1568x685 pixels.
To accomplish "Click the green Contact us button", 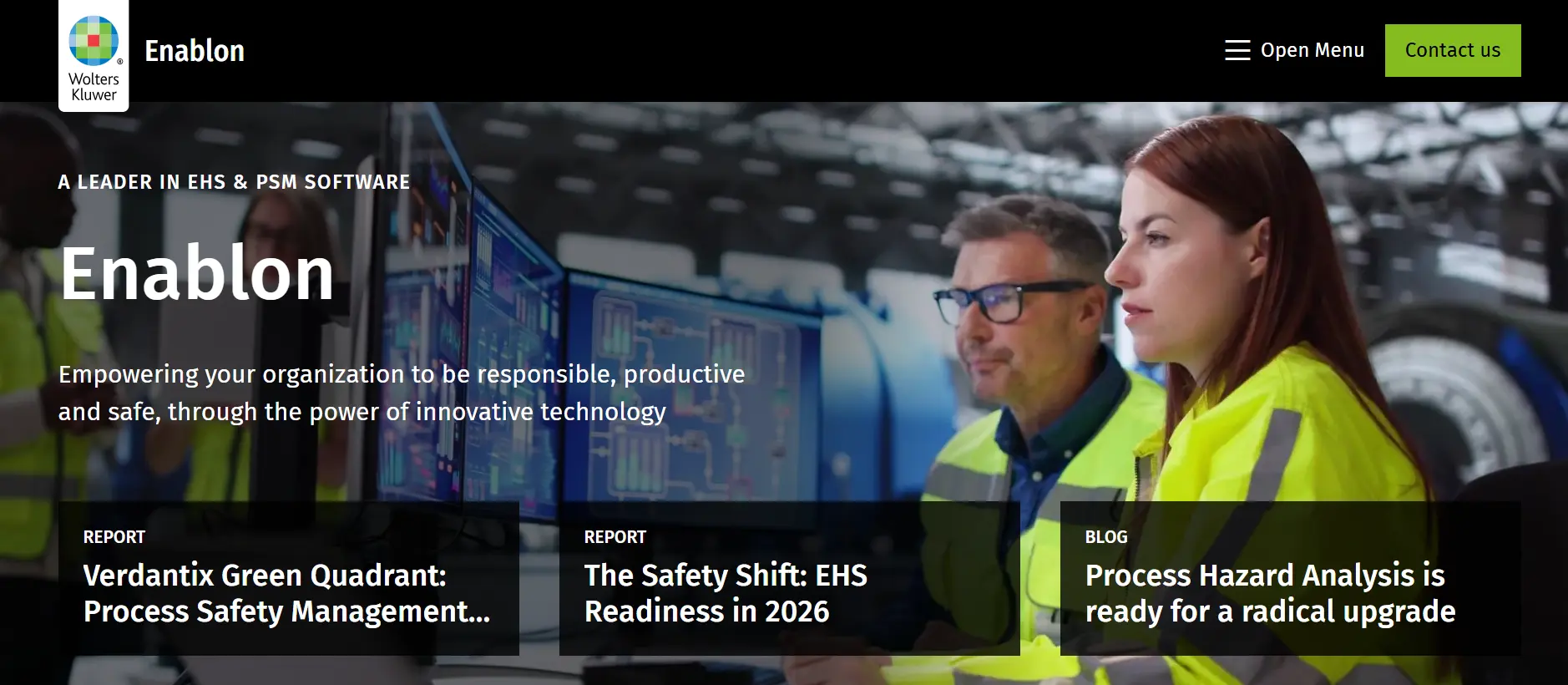I will (1453, 50).
